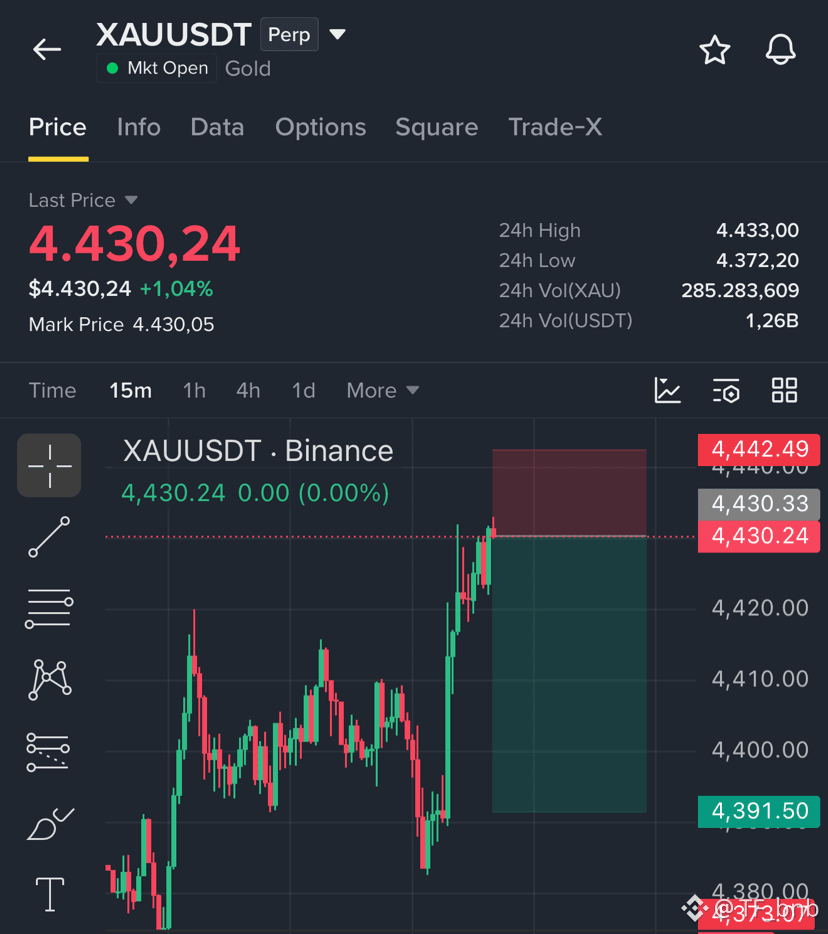Select the 4h timeframe
This screenshot has width=828, height=934.
(248, 391)
